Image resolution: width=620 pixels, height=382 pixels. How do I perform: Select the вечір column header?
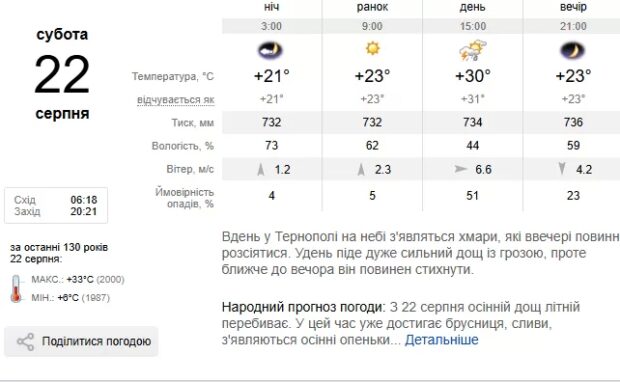point(573,7)
